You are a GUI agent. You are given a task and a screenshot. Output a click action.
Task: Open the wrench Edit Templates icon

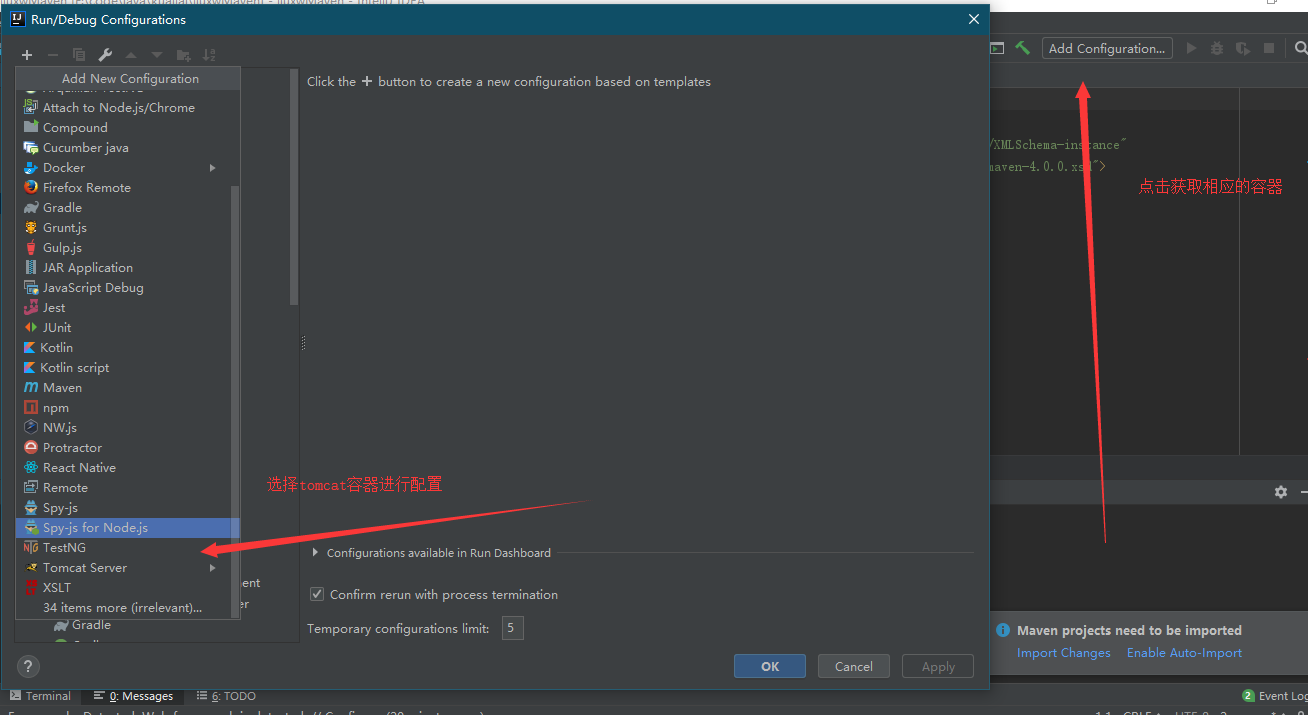tap(105, 55)
